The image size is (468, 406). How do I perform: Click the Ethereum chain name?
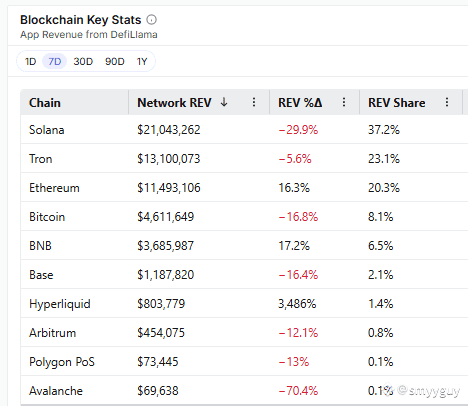(54, 188)
